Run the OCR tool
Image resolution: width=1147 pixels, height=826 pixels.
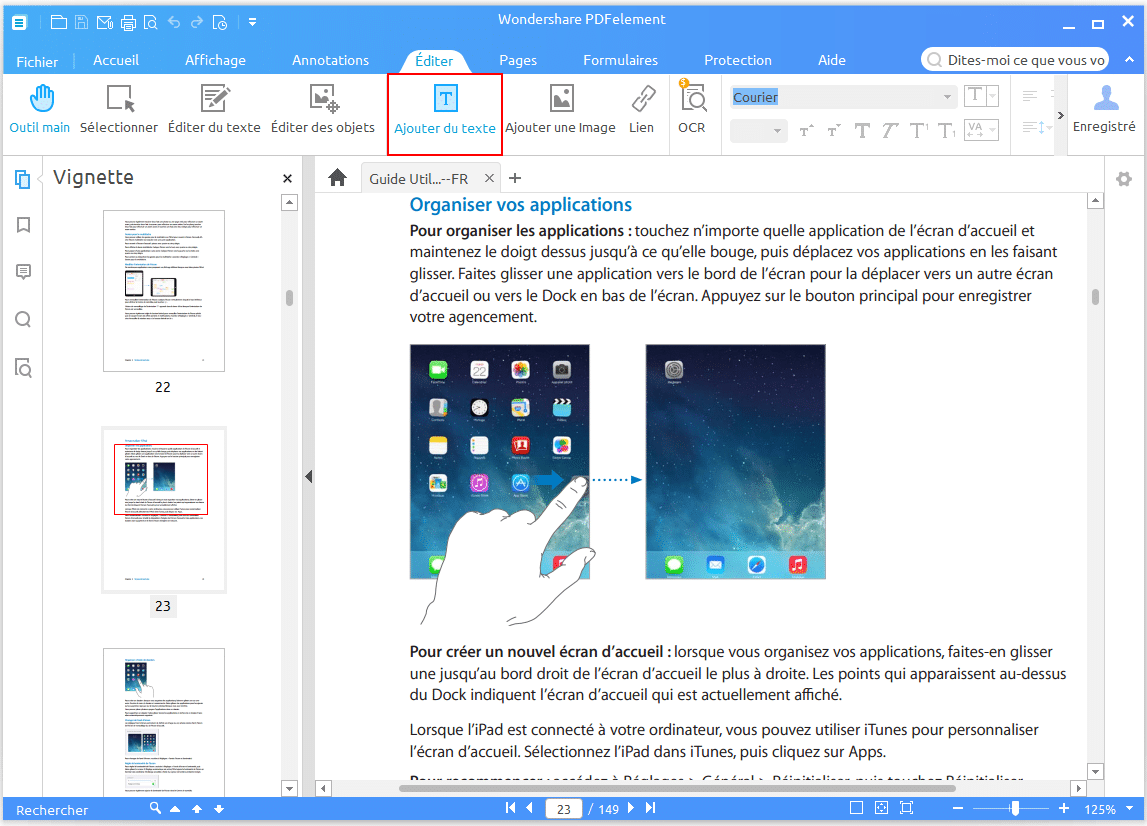[x=691, y=110]
